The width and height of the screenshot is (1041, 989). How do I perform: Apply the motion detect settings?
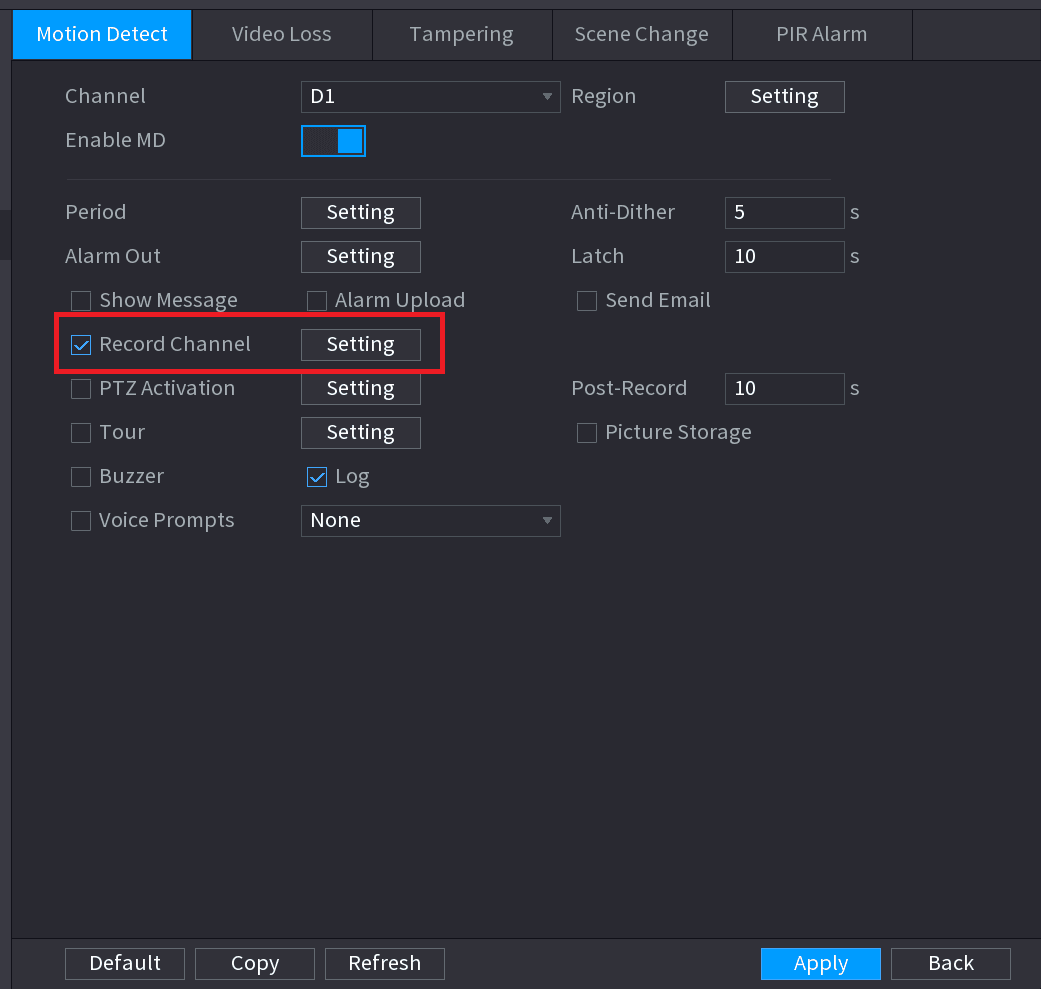[821, 963]
